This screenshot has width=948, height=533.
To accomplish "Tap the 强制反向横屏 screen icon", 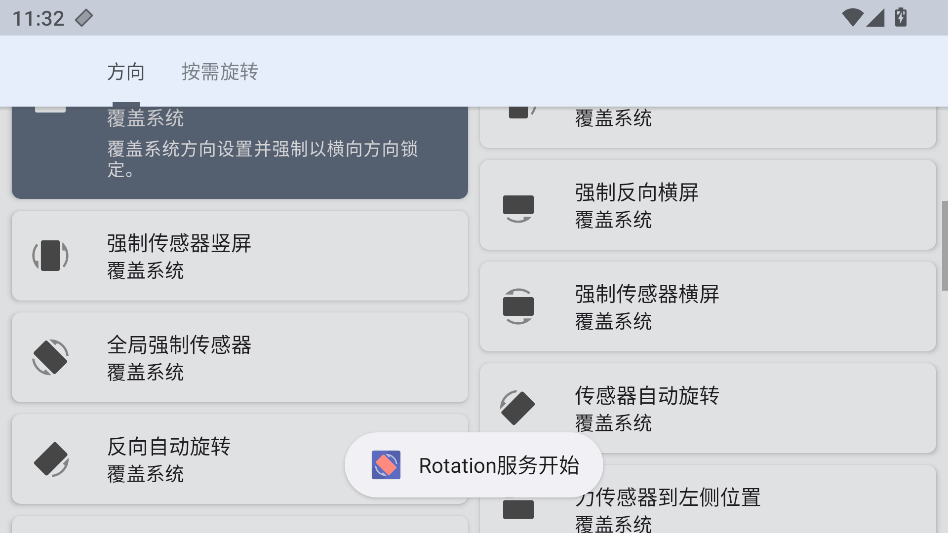I will [518, 208].
